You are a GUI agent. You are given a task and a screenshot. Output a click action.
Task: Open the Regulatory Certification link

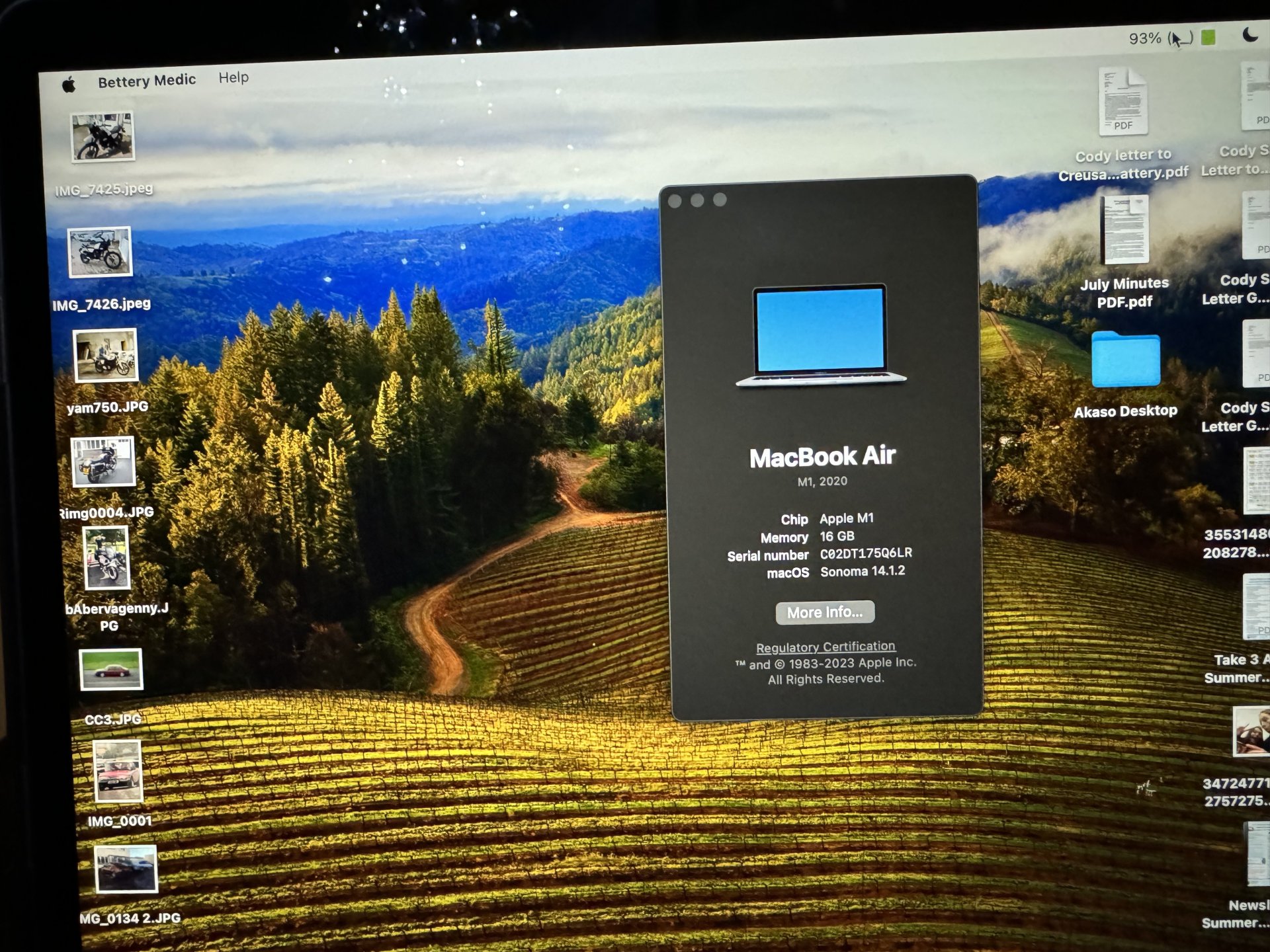(825, 647)
